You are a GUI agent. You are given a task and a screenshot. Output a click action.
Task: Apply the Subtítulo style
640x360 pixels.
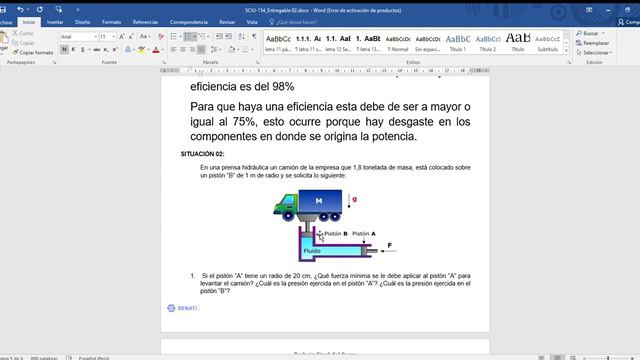(547, 42)
